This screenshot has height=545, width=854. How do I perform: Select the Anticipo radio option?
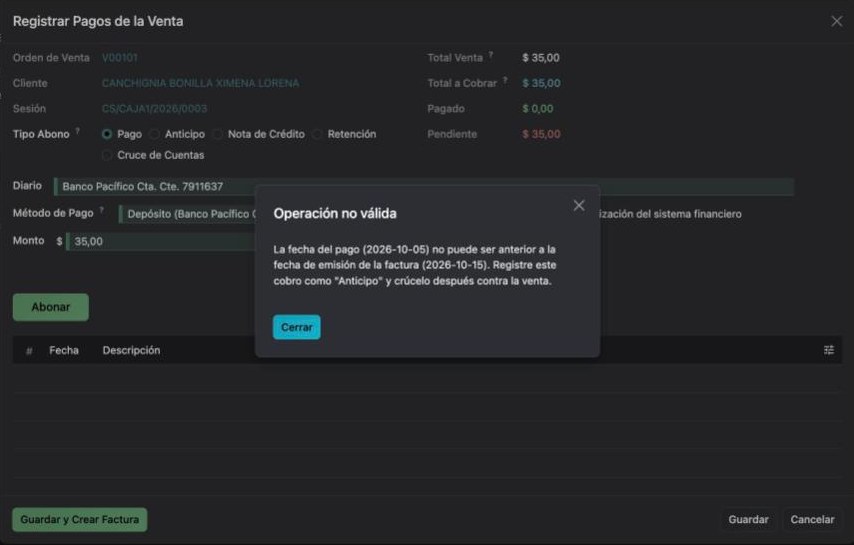click(x=155, y=134)
